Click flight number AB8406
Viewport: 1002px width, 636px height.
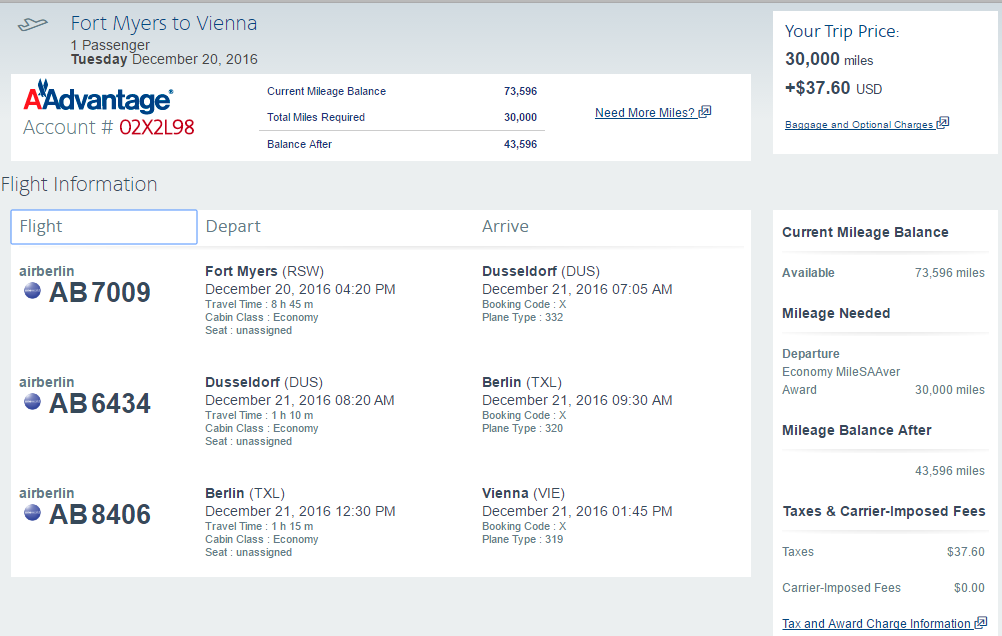tap(100, 514)
